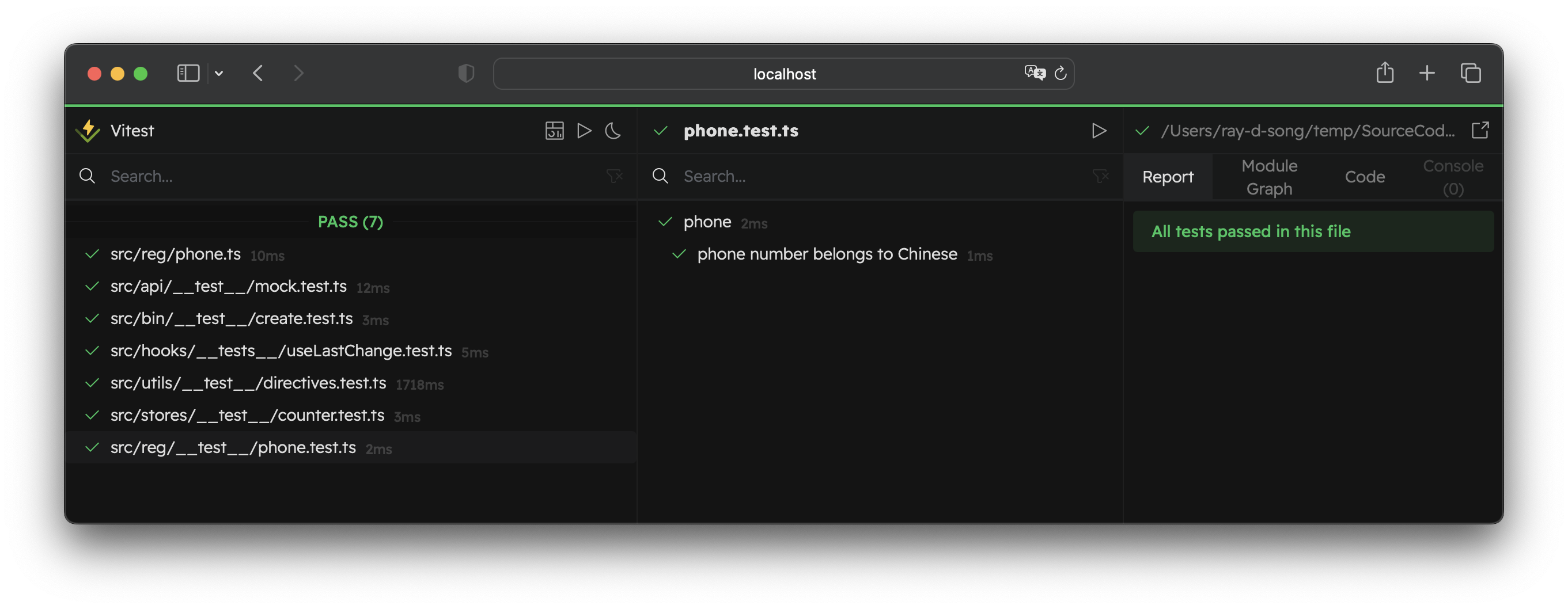Select useLastChange.test.ts file row
This screenshot has width=1568, height=609.
pyautogui.click(x=351, y=351)
